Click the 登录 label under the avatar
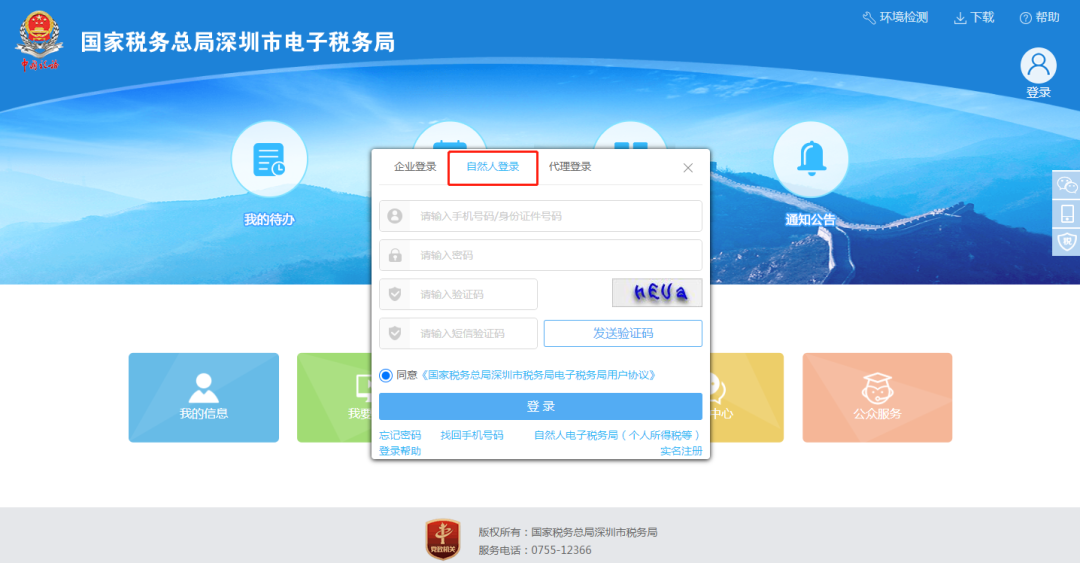This screenshot has height=563, width=1080. [x=1039, y=92]
